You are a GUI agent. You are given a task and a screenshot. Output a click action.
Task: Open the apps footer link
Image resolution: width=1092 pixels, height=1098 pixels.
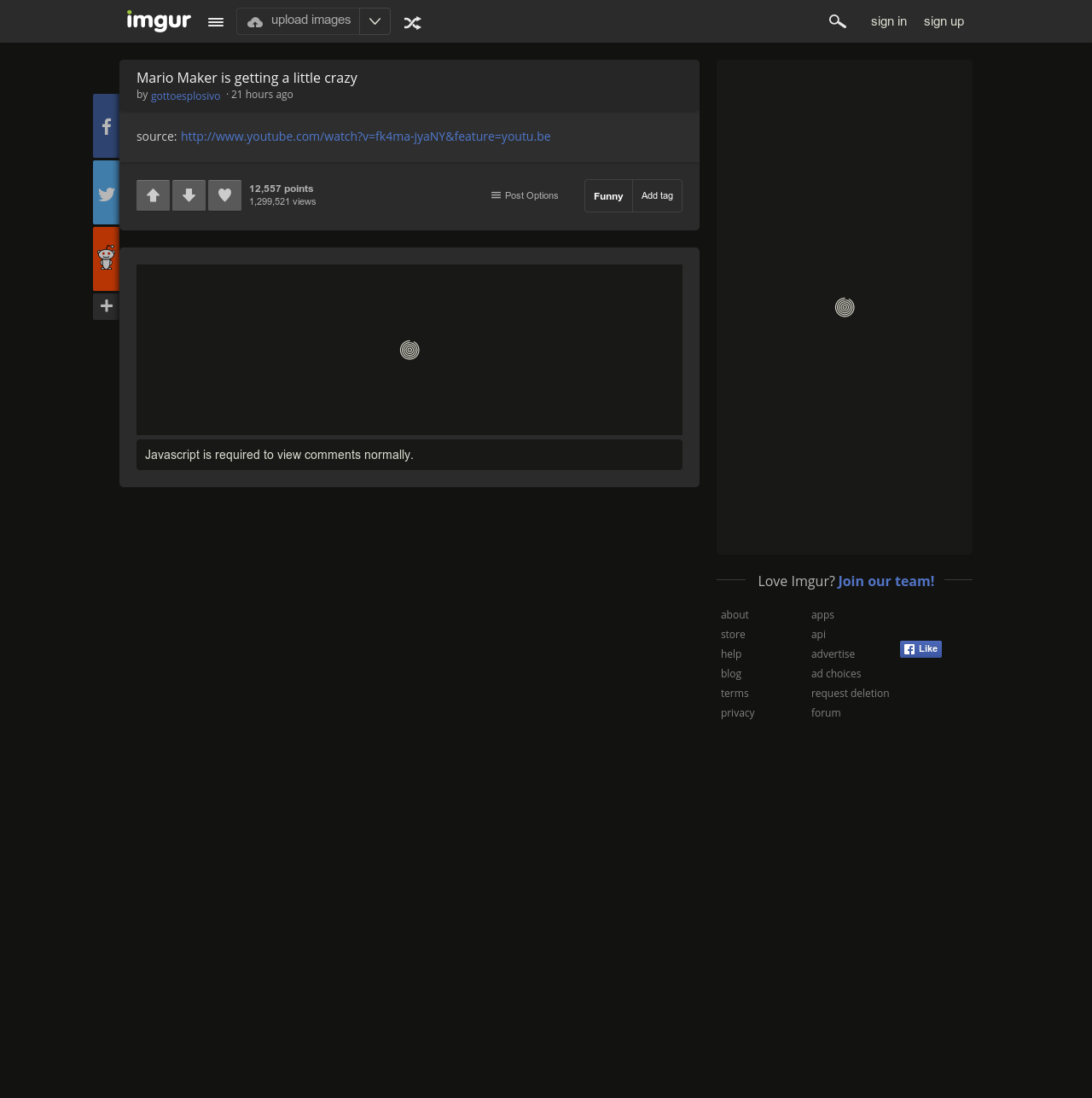(822, 615)
